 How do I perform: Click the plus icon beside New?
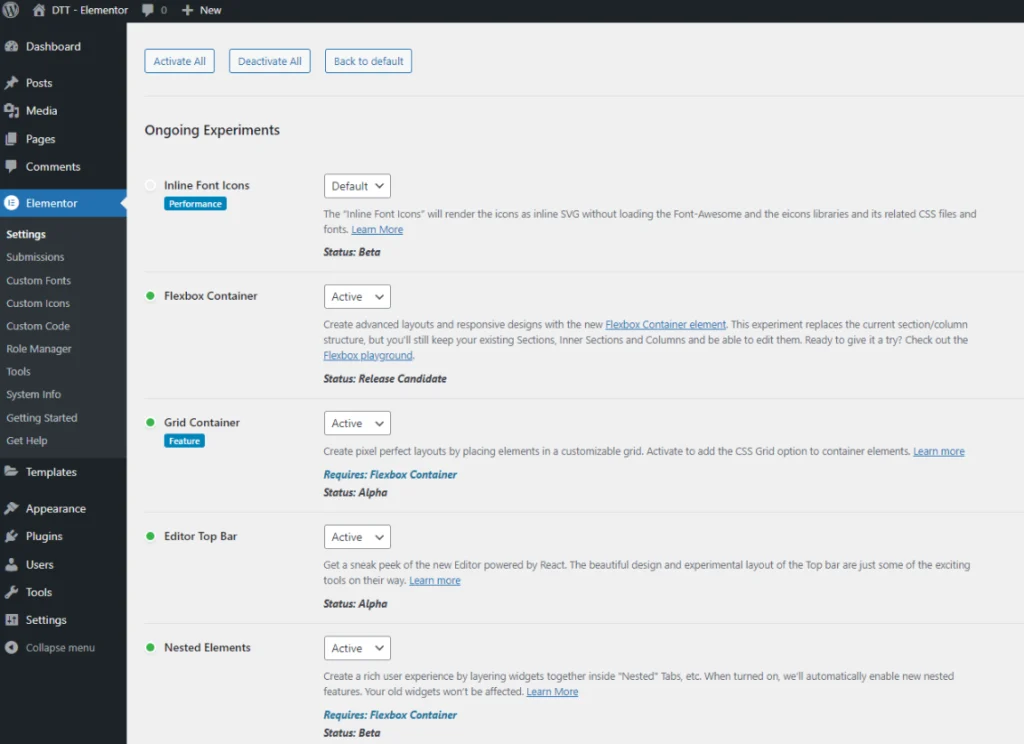tap(187, 10)
